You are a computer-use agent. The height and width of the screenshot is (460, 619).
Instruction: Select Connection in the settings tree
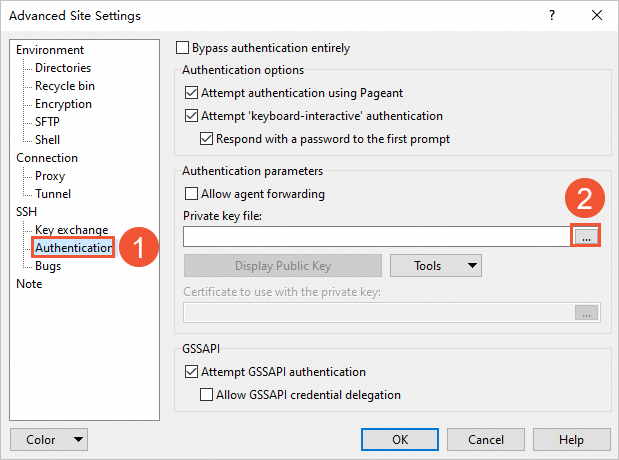coord(47,158)
